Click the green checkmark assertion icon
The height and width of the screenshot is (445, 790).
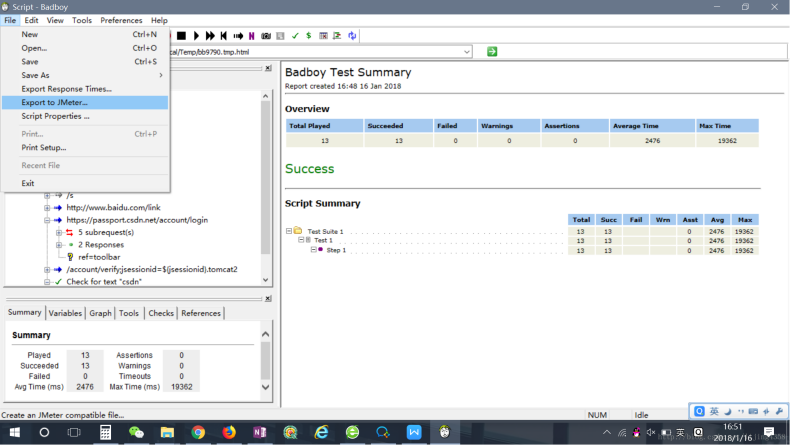(295, 36)
